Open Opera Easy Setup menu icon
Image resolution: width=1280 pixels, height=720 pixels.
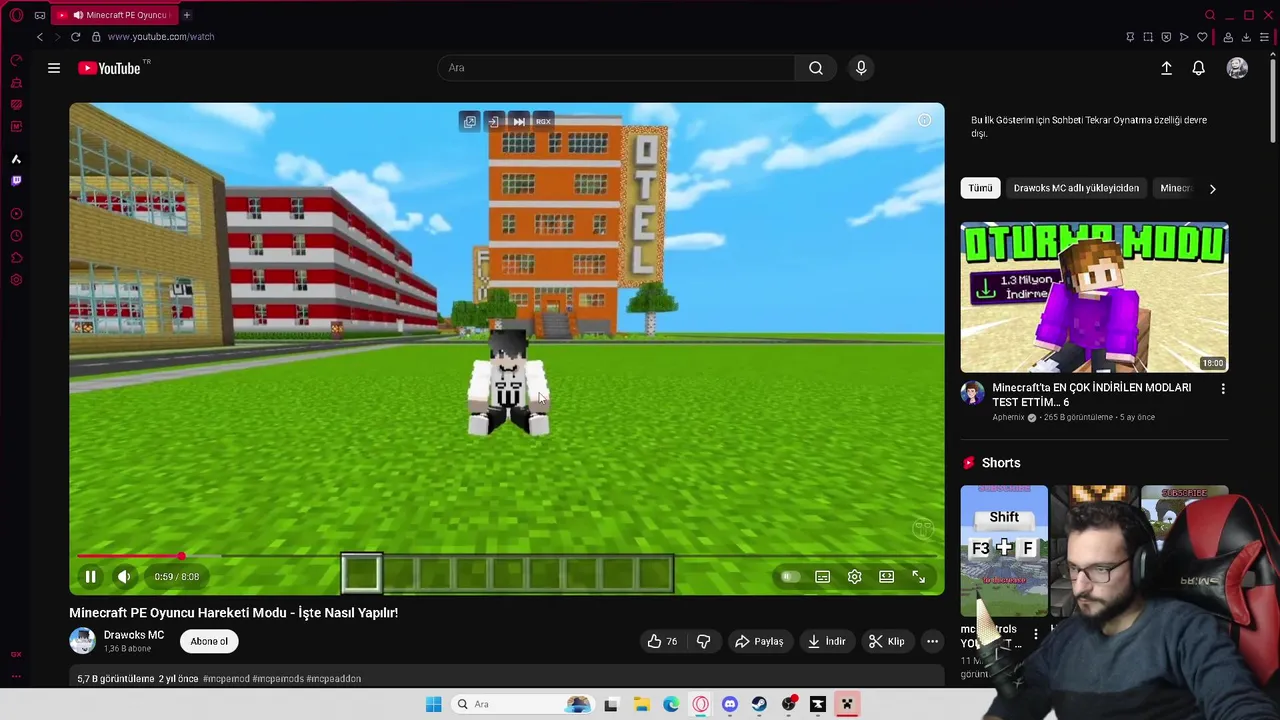tap(1264, 37)
